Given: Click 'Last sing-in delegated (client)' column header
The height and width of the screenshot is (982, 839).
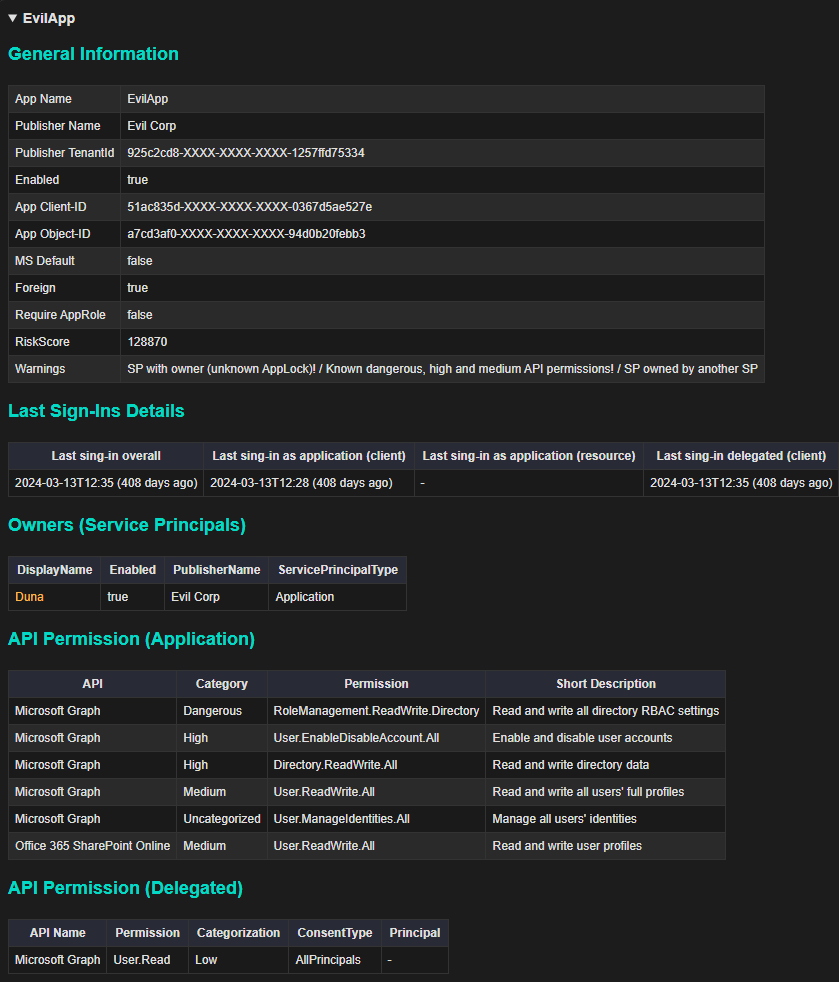Looking at the screenshot, I should 740,456.
